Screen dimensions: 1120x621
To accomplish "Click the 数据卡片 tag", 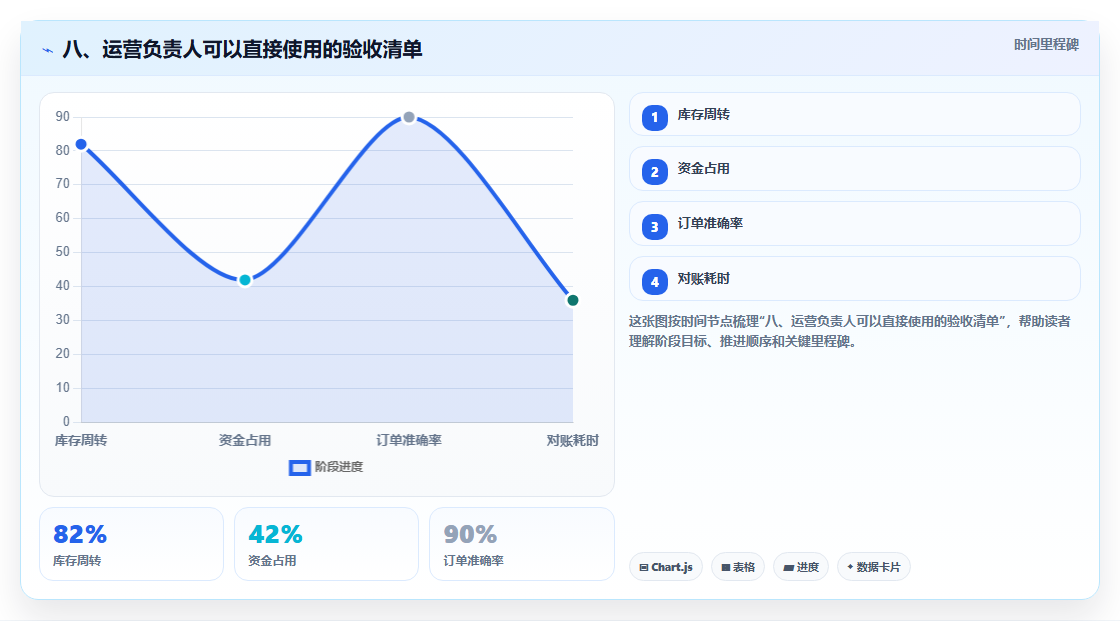I will coord(874,567).
